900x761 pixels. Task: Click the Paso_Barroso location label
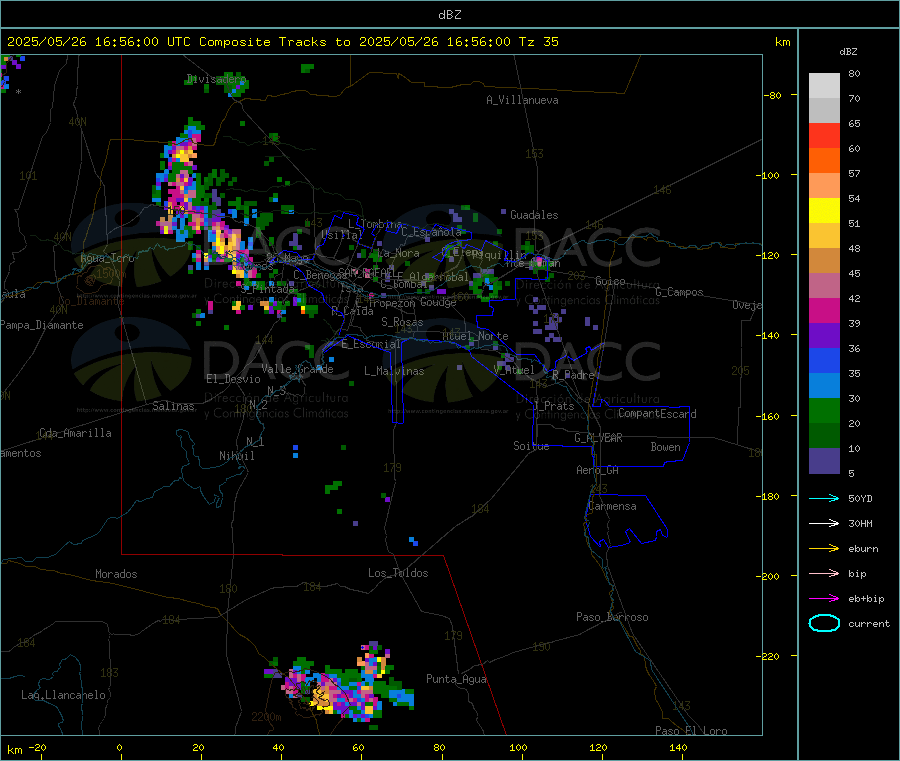[x=612, y=617]
